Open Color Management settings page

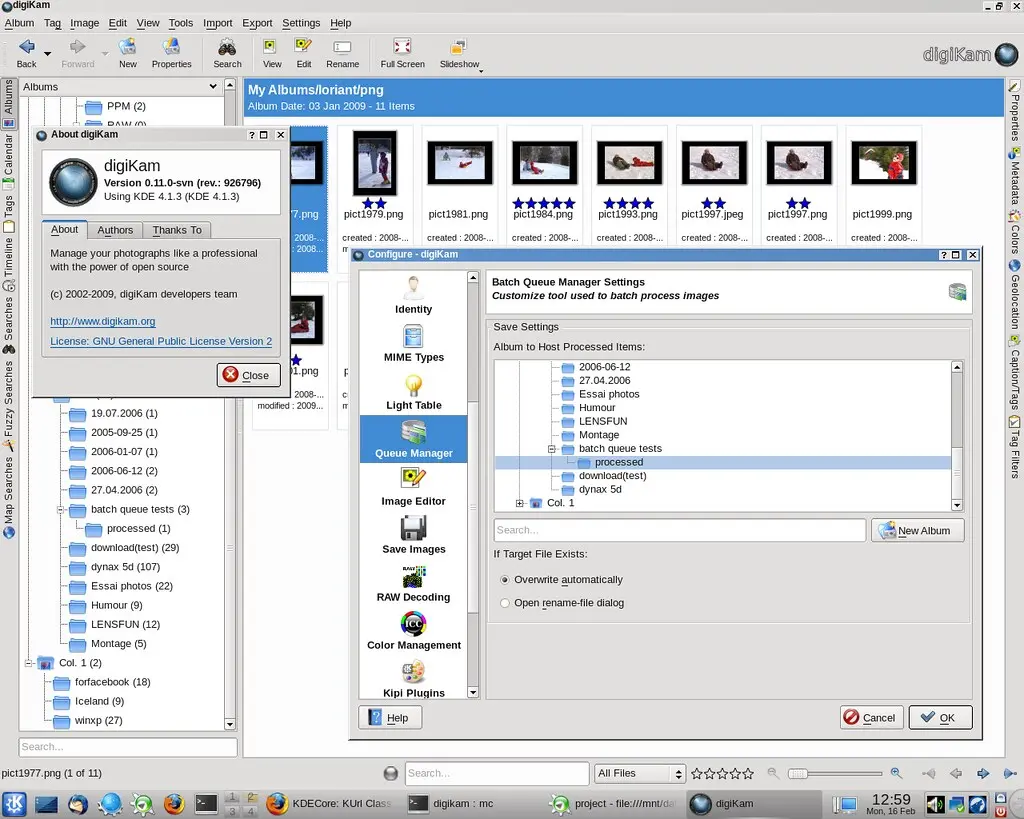413,632
